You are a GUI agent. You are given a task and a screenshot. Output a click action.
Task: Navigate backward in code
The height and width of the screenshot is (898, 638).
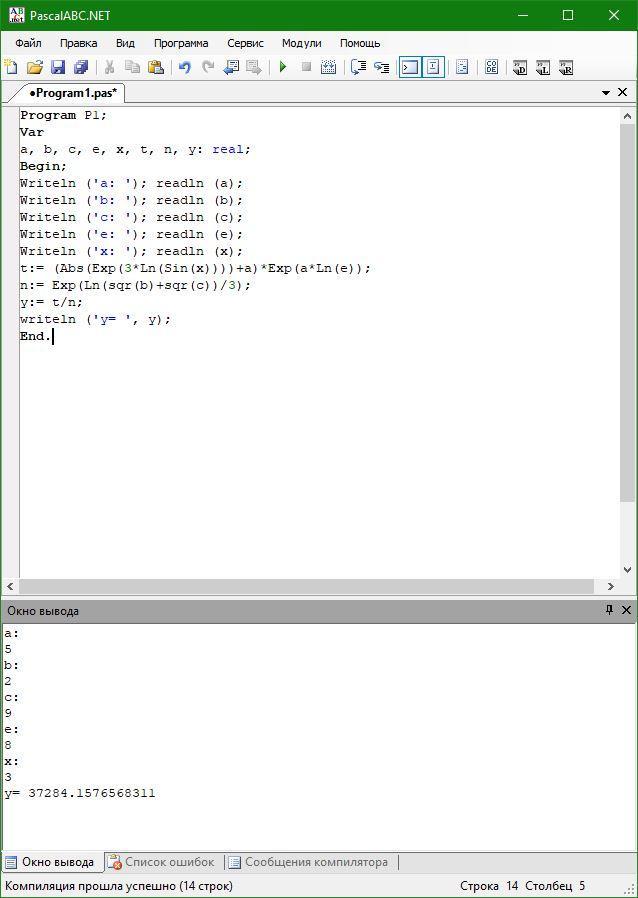[x=231, y=67]
